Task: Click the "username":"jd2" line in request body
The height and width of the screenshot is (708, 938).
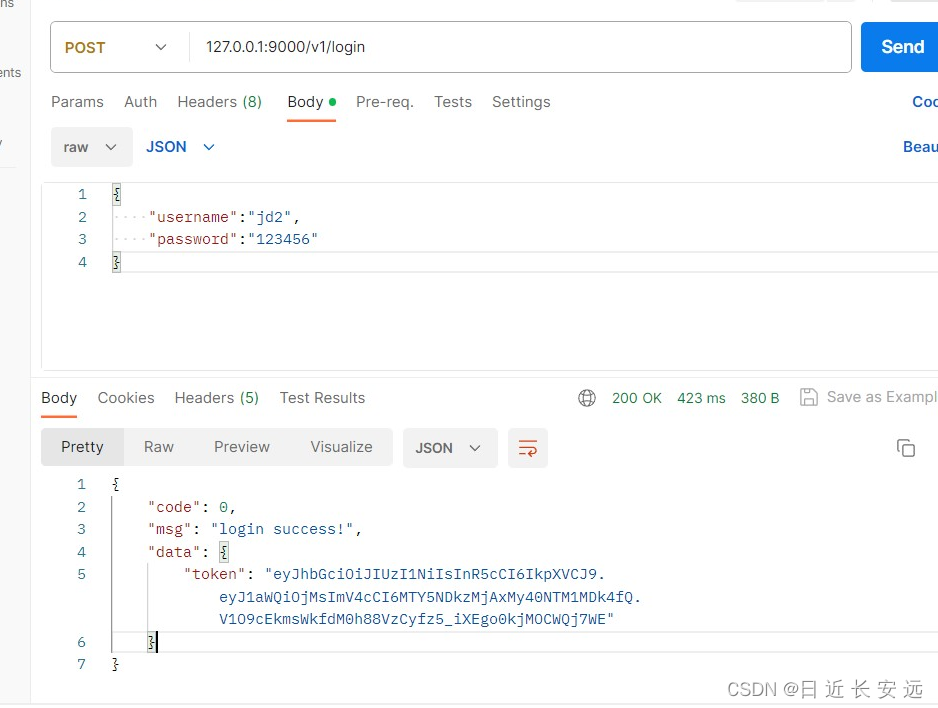Action: tap(224, 216)
